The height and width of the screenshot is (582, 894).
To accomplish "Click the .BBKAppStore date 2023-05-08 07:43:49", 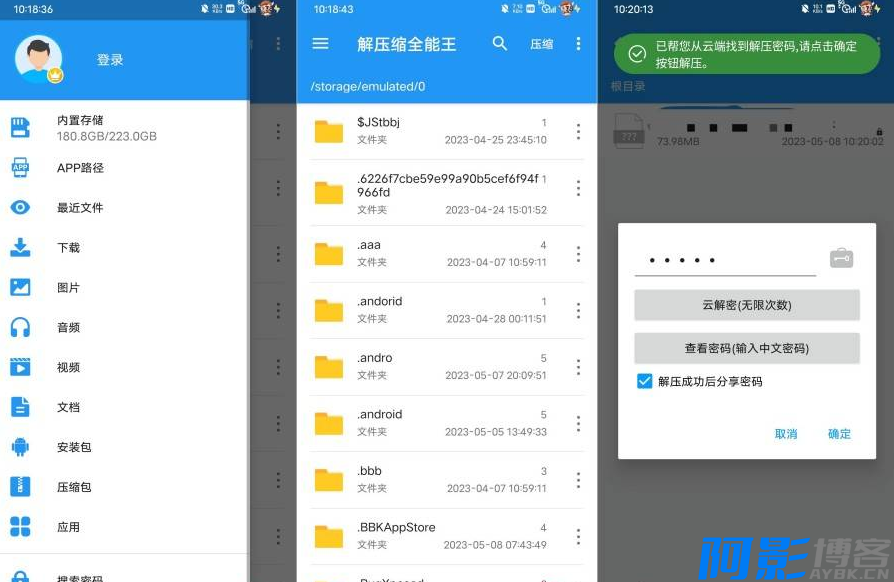I will 495,545.
